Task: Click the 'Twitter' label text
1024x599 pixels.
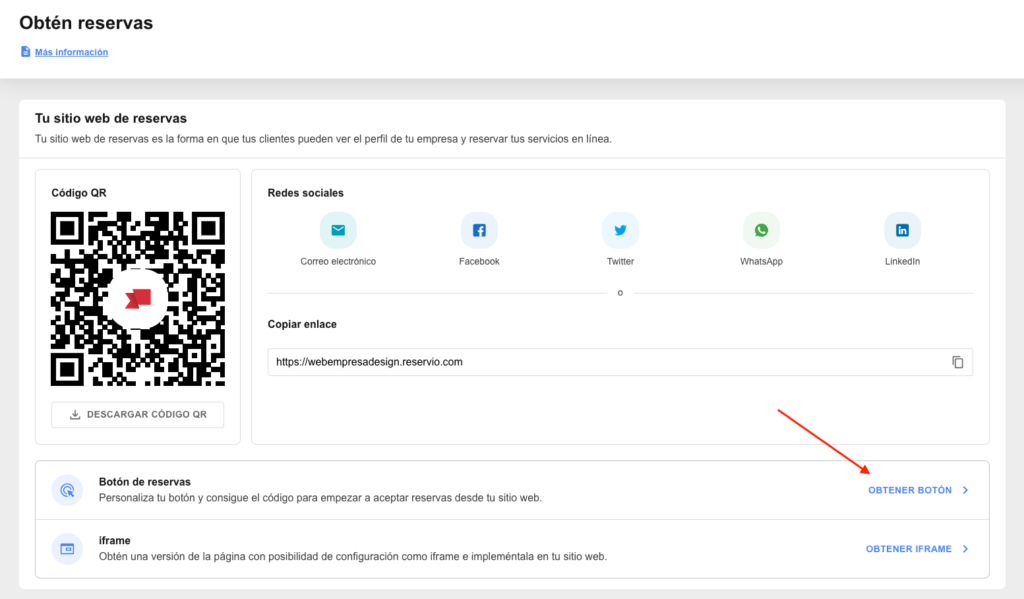Action: coord(620,261)
